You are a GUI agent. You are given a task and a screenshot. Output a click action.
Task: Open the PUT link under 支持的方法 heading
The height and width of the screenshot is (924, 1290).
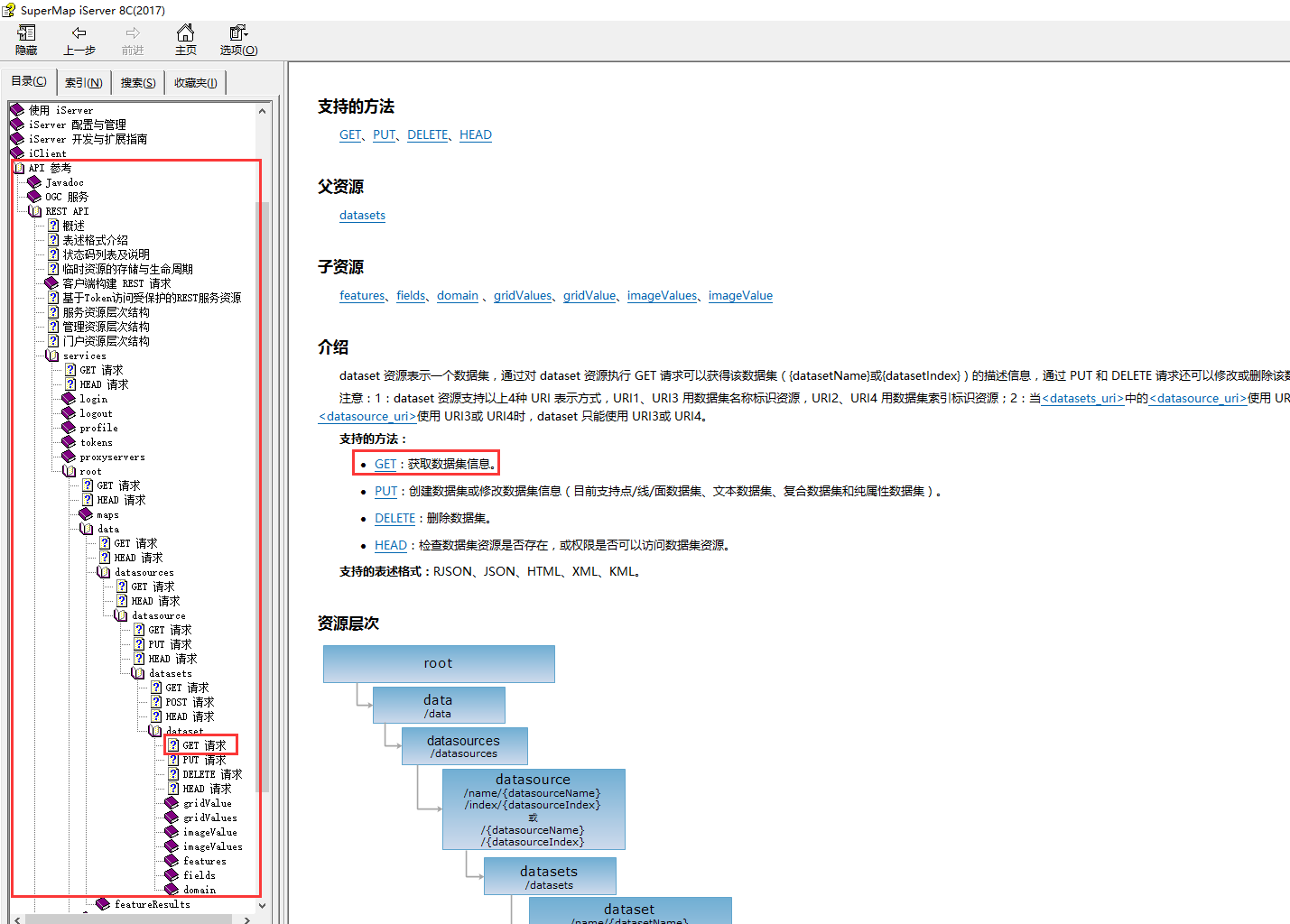tap(385, 134)
